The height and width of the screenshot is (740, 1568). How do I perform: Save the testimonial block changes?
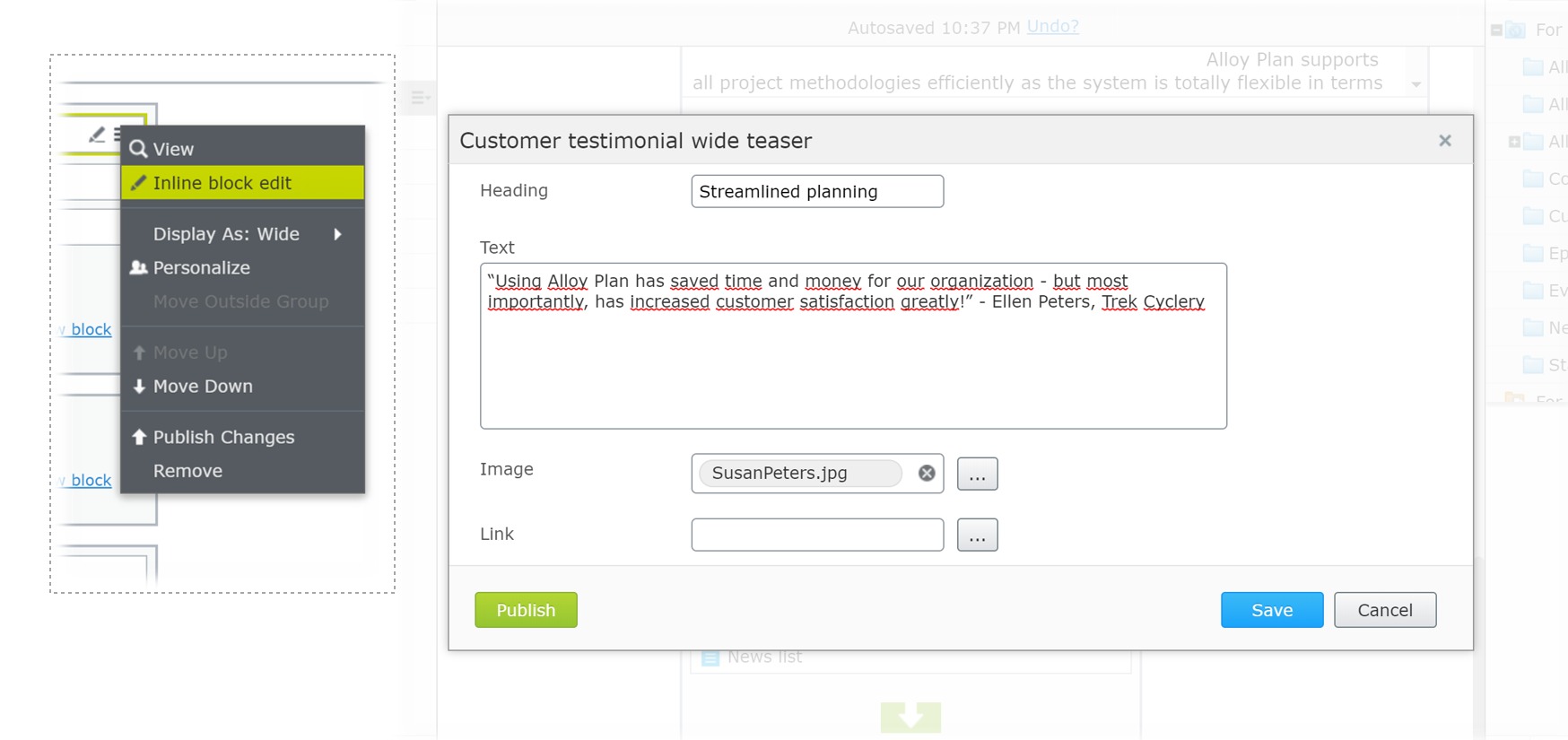point(1271,610)
